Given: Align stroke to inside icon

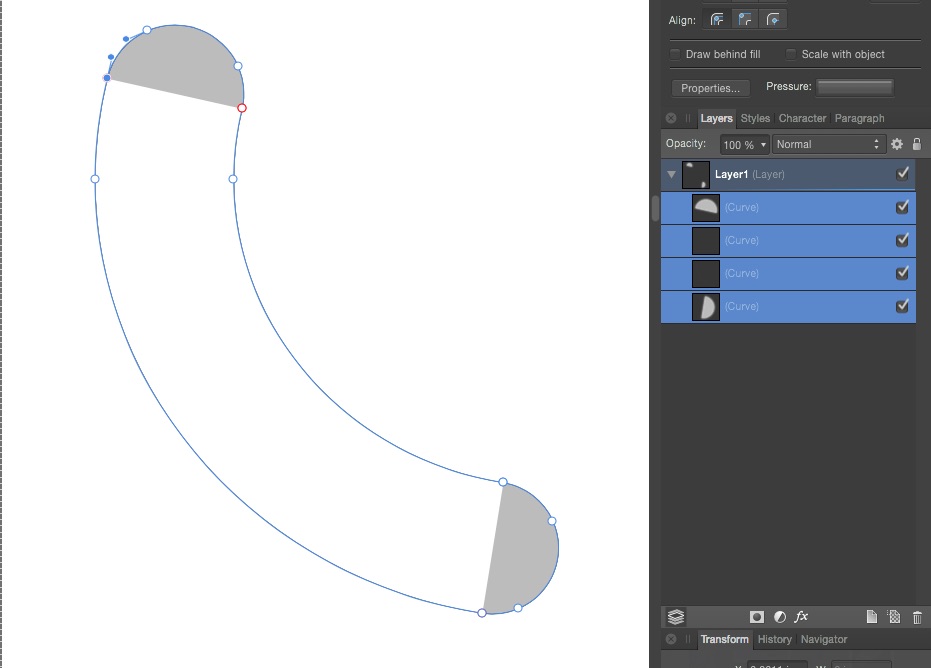Looking at the screenshot, I should tap(745, 19).
